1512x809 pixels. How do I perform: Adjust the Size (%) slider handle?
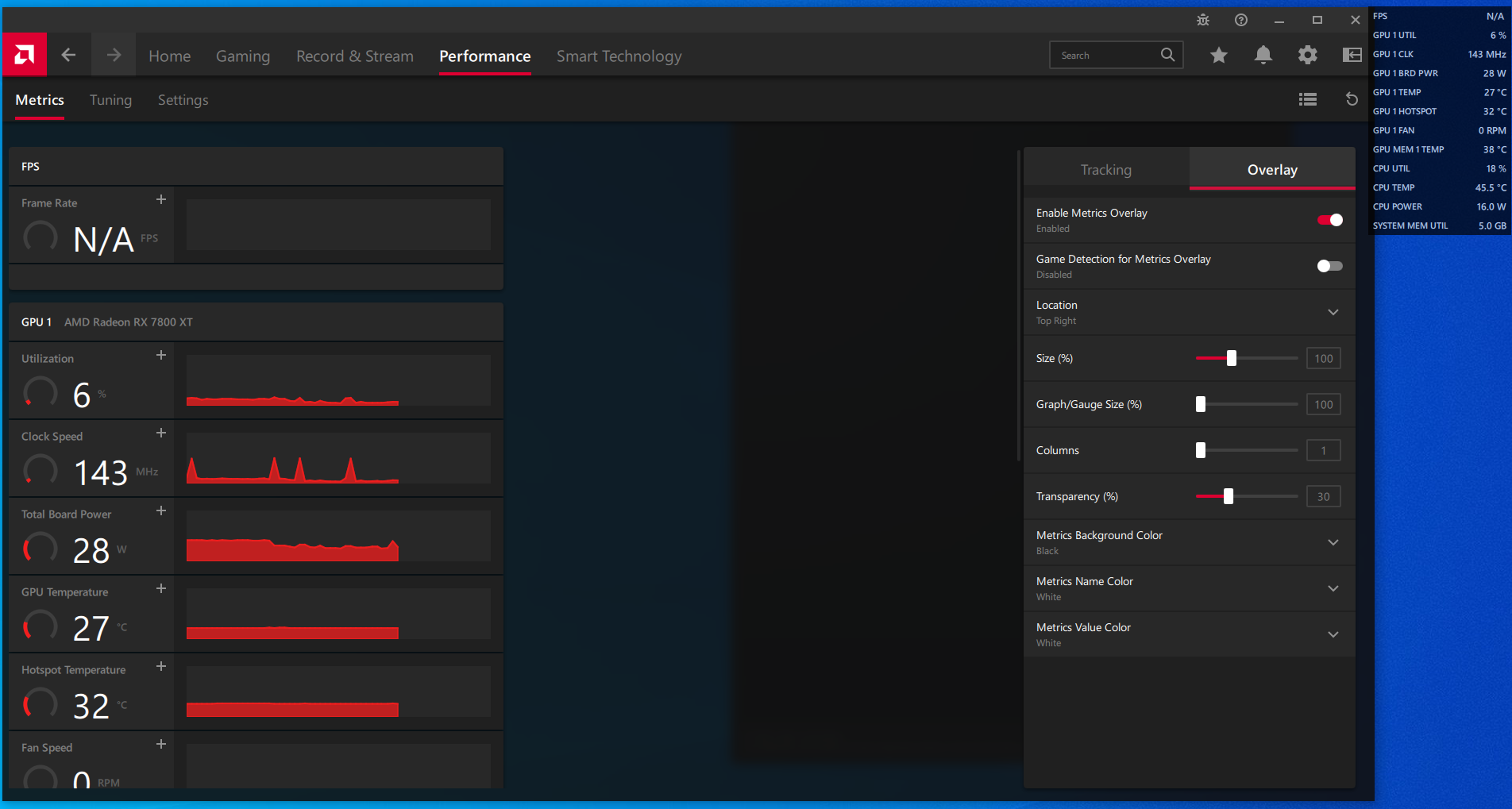click(x=1232, y=358)
